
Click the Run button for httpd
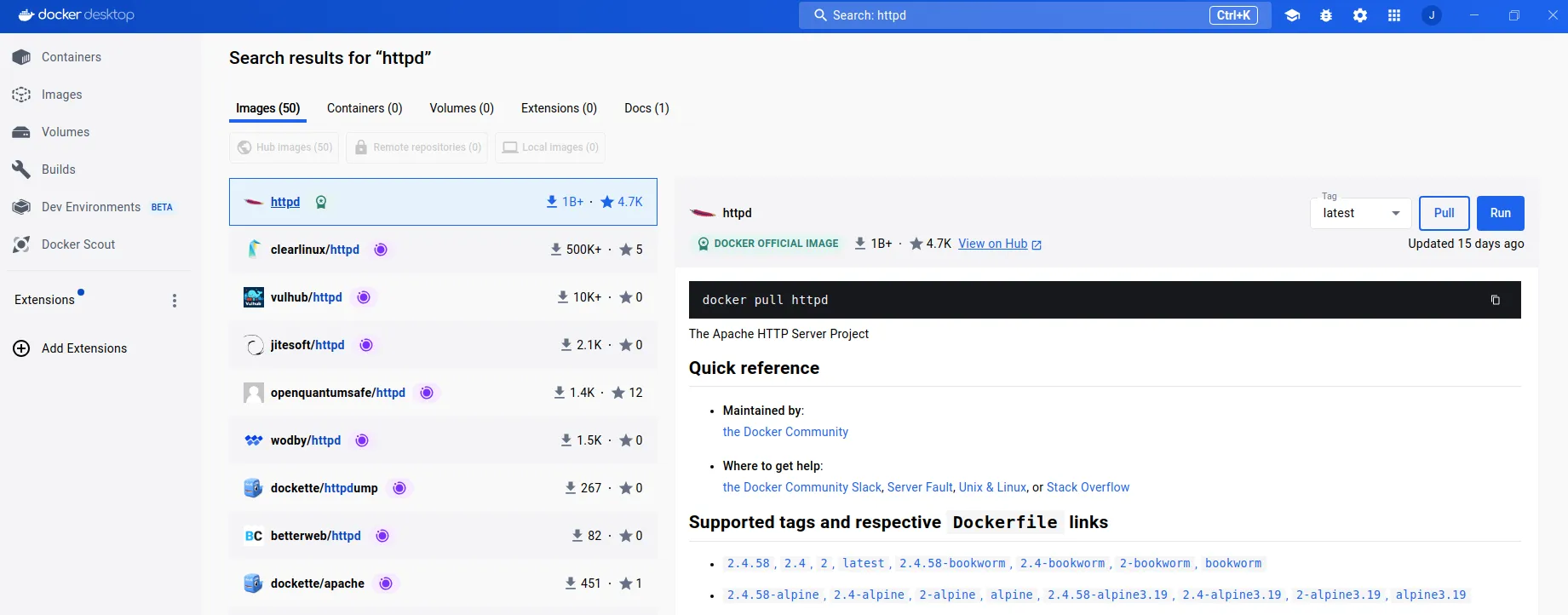click(x=1500, y=213)
